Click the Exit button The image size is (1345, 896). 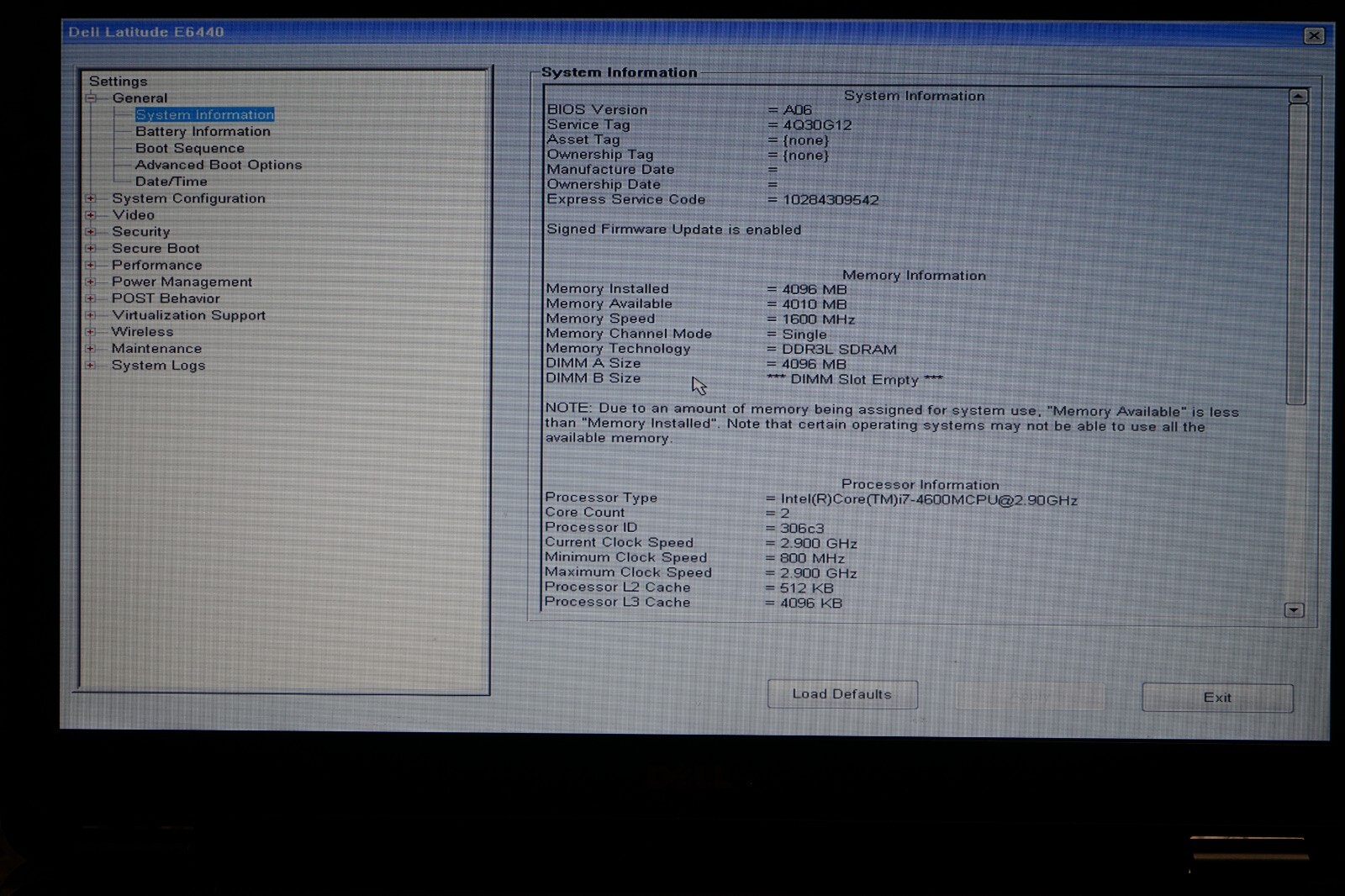[x=1217, y=698]
